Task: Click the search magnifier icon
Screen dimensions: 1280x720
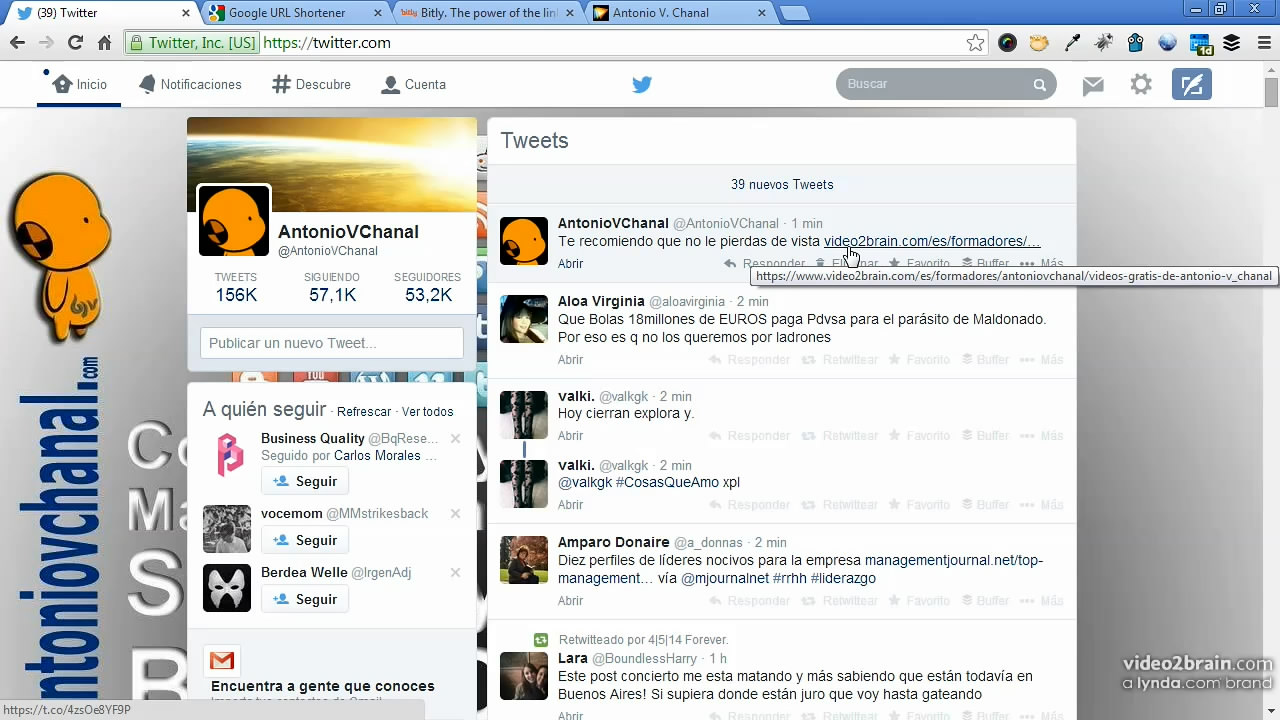Action: [x=1040, y=85]
